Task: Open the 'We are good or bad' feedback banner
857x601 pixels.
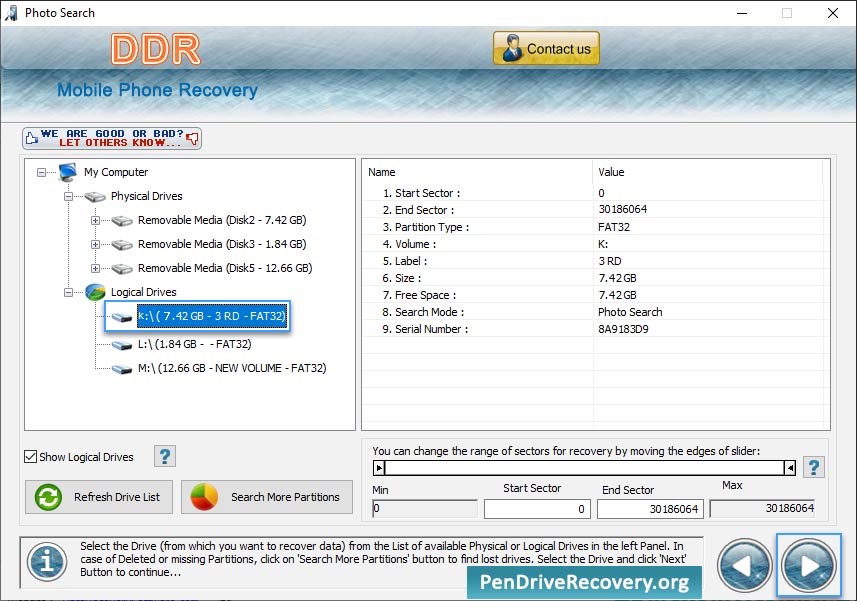Action: (x=112, y=138)
